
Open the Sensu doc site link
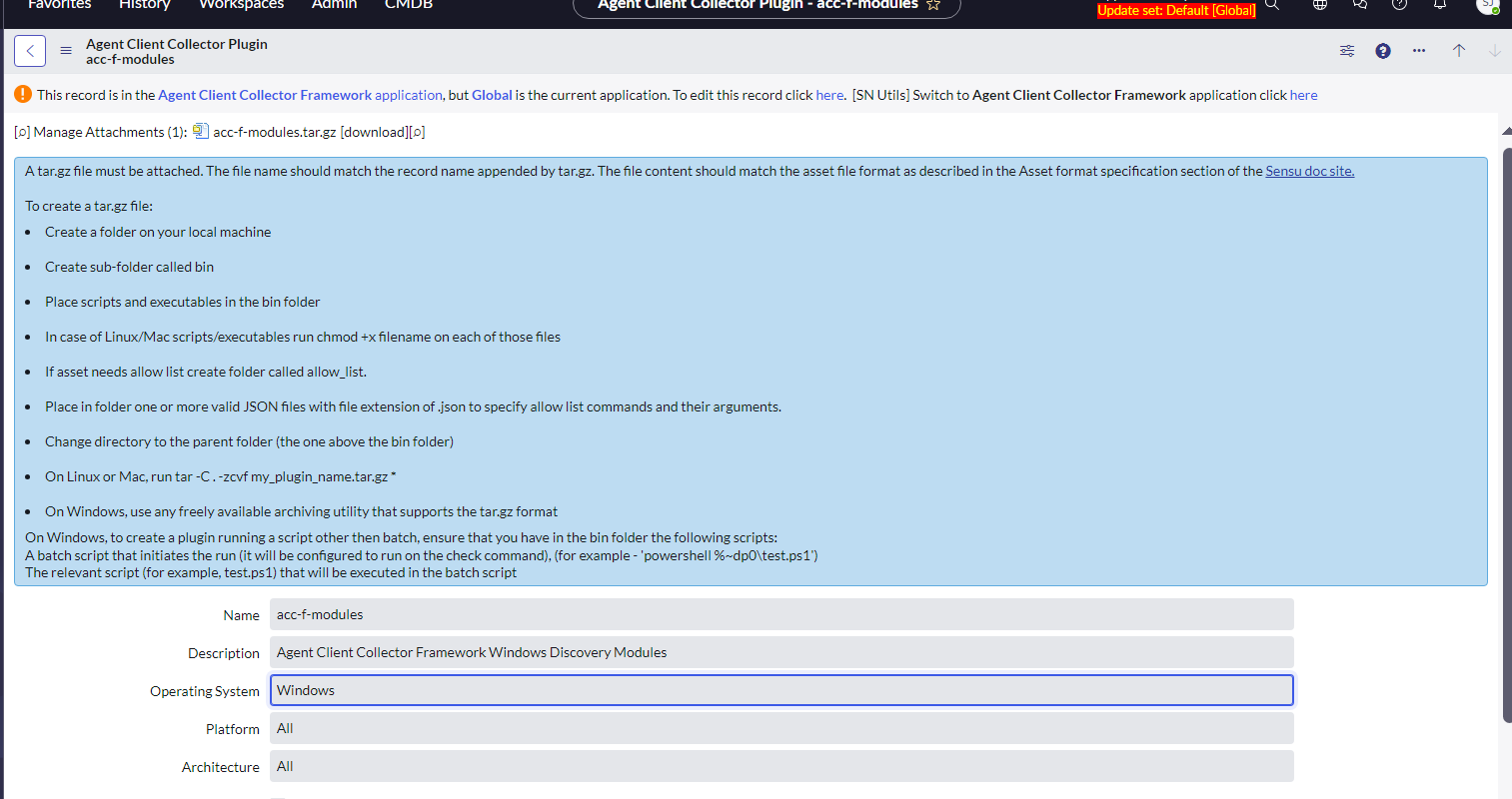click(x=1309, y=171)
